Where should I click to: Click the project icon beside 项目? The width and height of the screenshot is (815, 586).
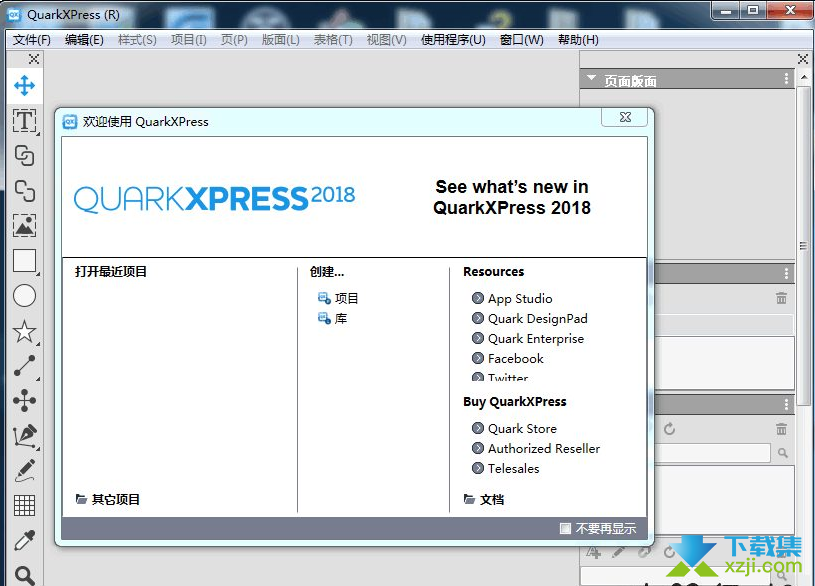point(324,298)
